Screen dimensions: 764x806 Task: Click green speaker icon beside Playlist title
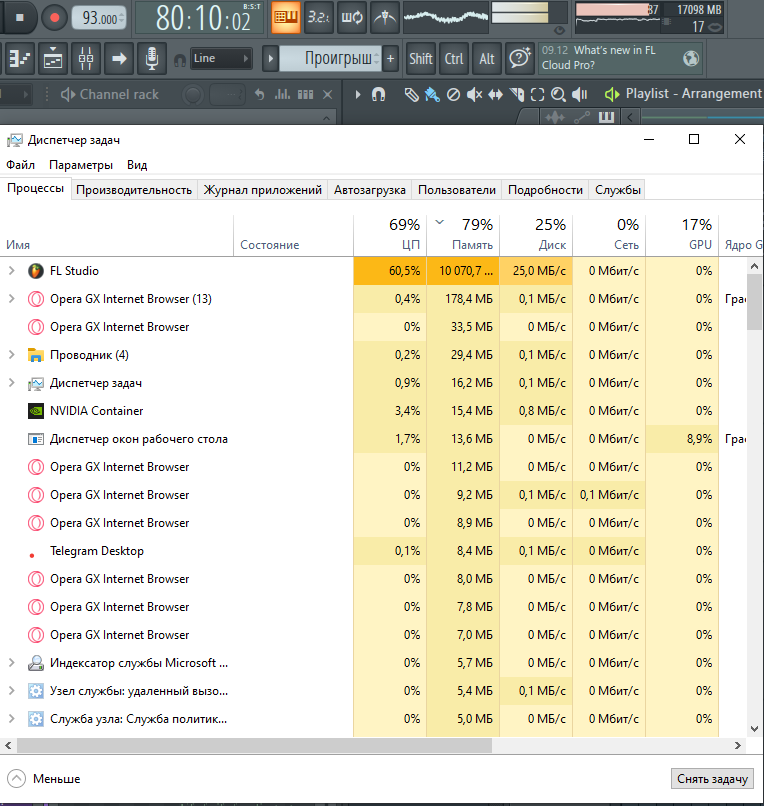click(611, 94)
